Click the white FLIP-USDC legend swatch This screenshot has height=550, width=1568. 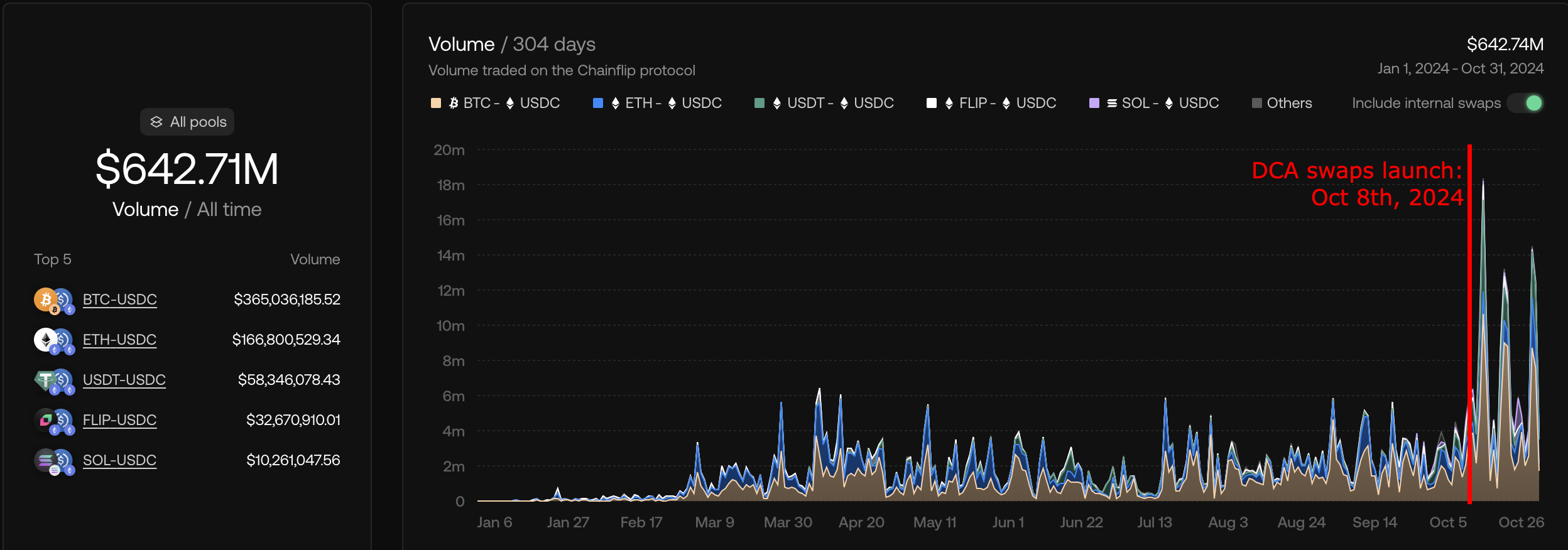(932, 103)
